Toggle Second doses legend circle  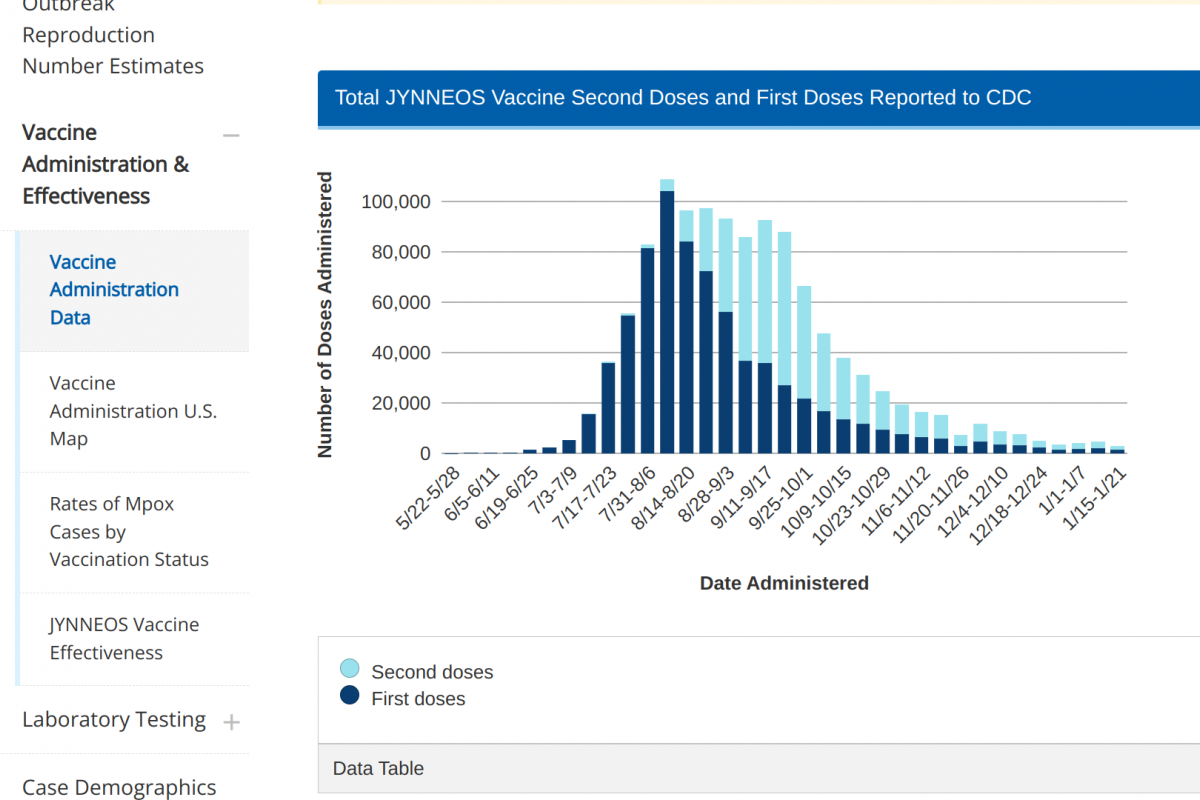(349, 669)
